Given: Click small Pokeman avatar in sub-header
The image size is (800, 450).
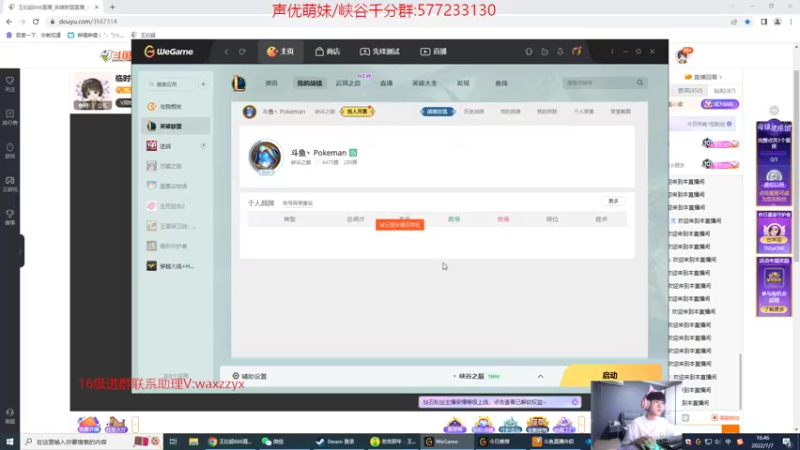Looking at the screenshot, I should click(249, 111).
